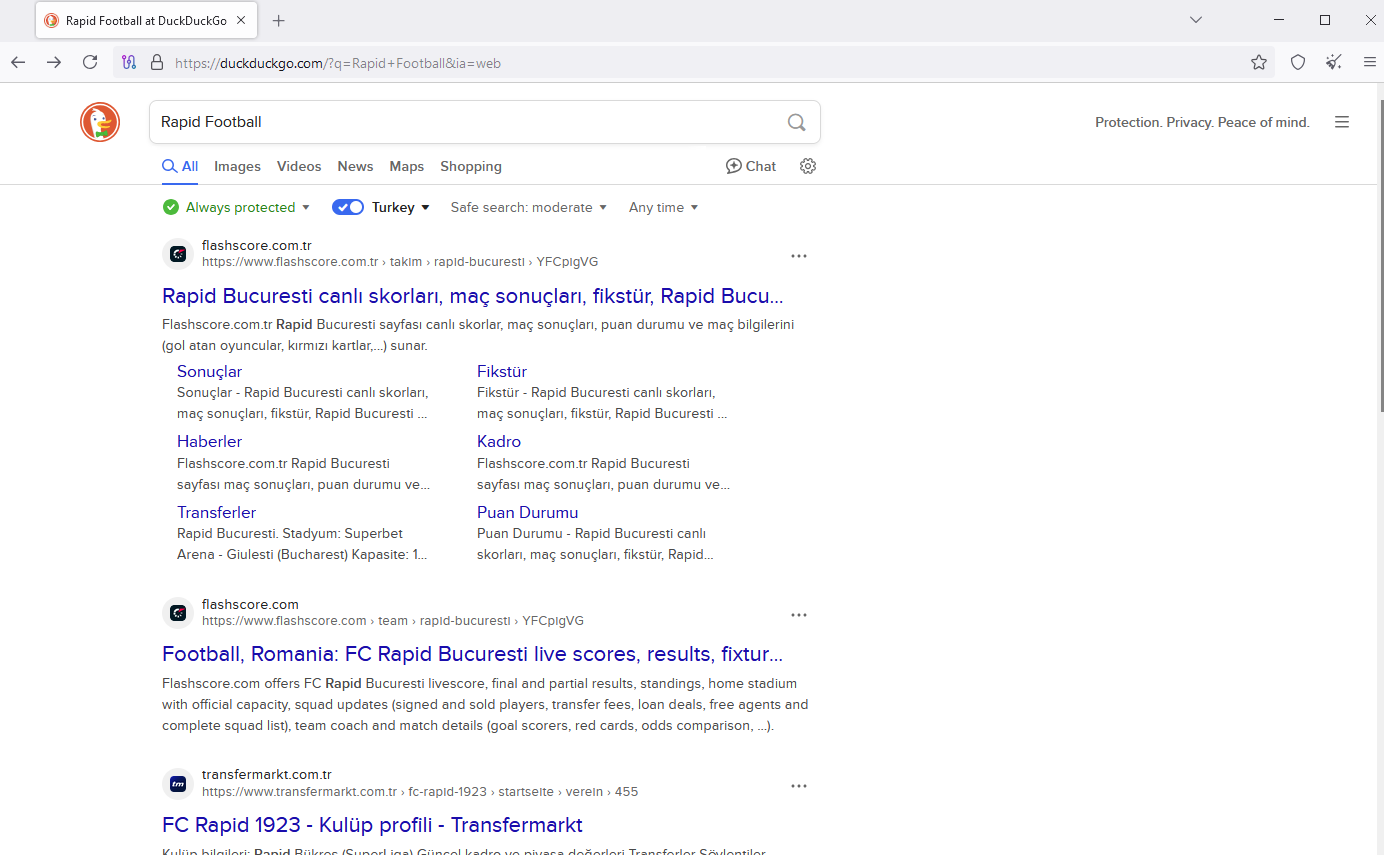The image size is (1384, 855).
Task: Open the shield protection icon in toolbar
Action: pyautogui.click(x=1298, y=62)
